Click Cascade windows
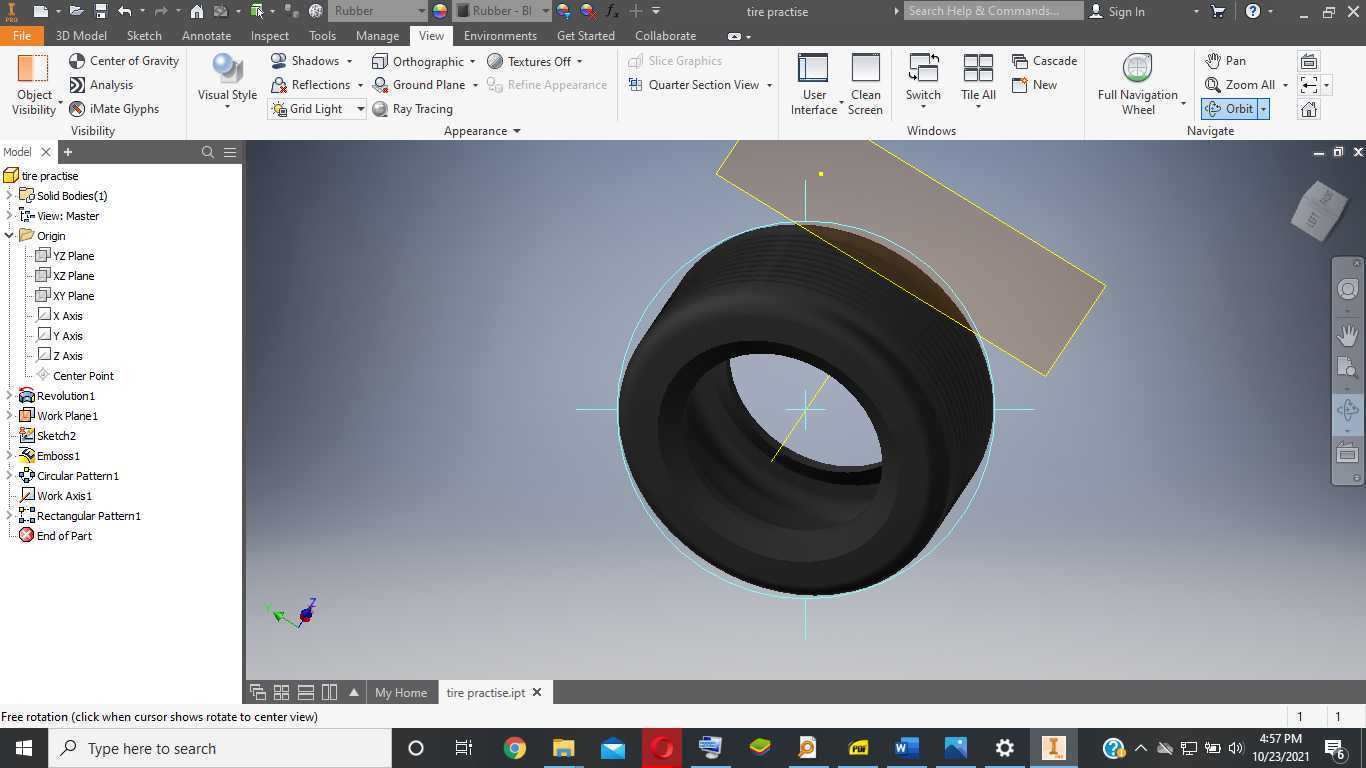The image size is (1366, 768). 1044,61
